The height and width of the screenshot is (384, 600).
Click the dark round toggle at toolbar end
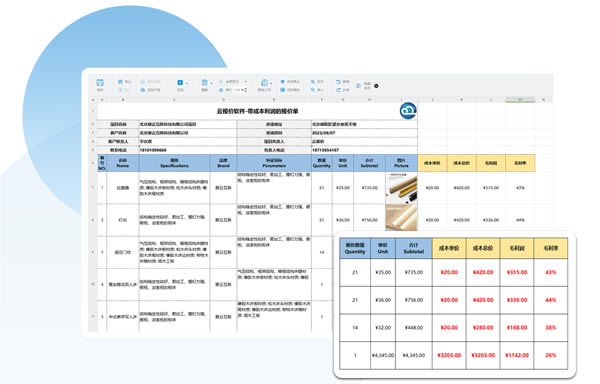pos(376,86)
